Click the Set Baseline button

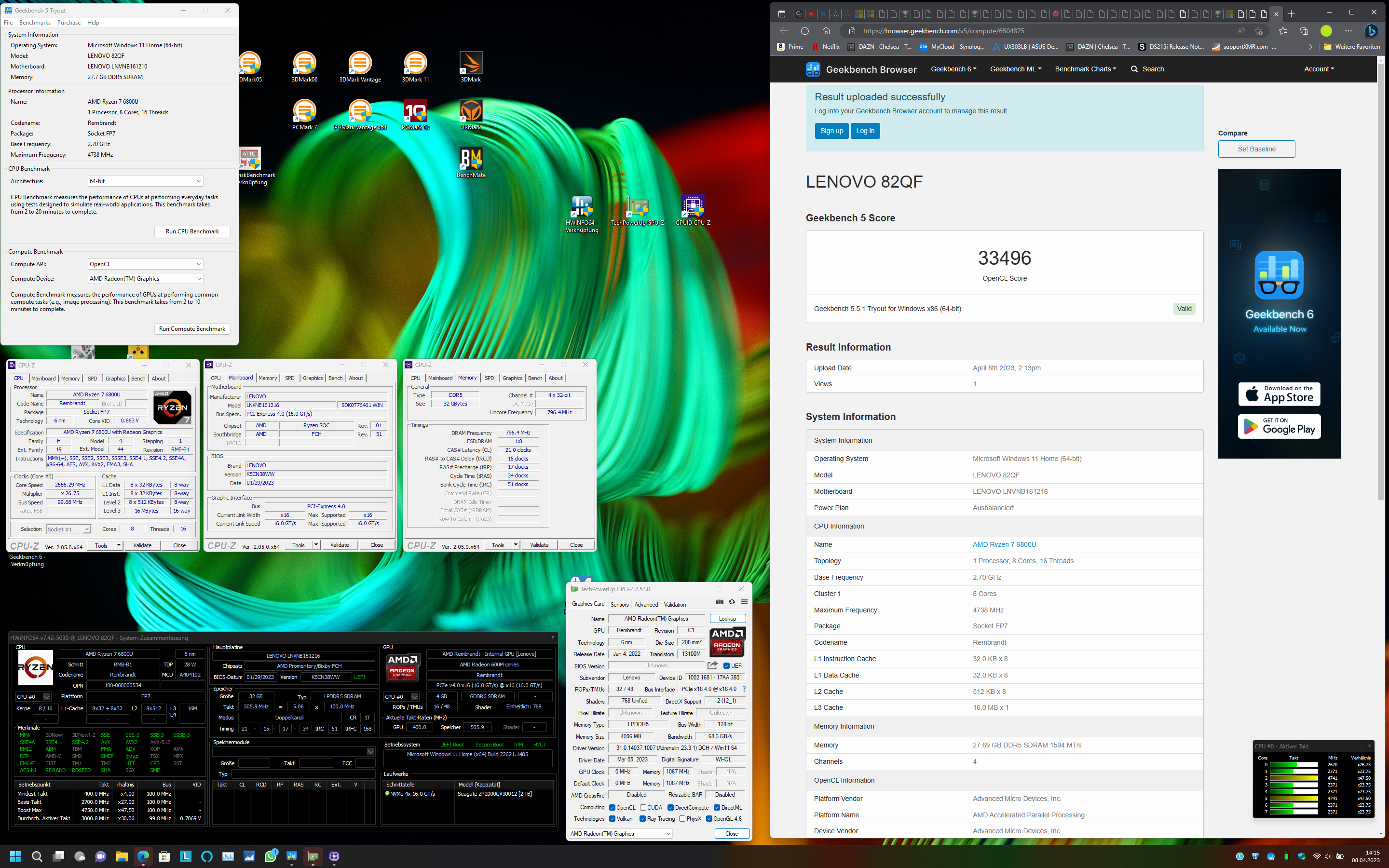click(1256, 149)
